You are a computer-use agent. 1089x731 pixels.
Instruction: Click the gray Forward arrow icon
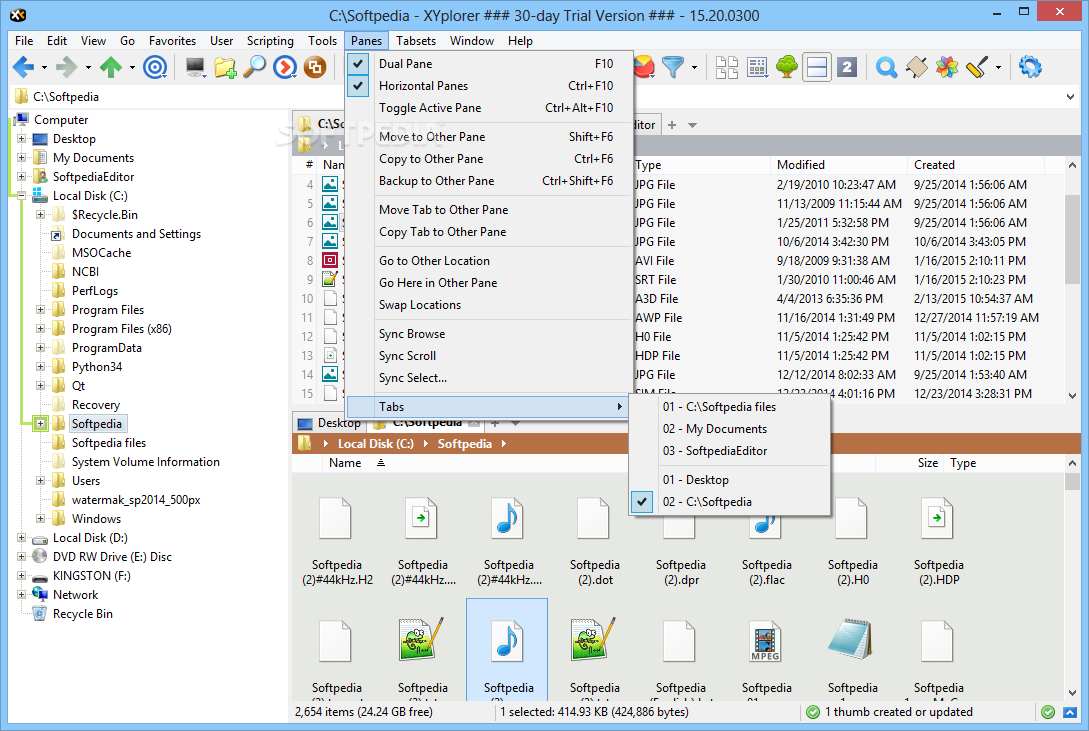[x=66, y=67]
